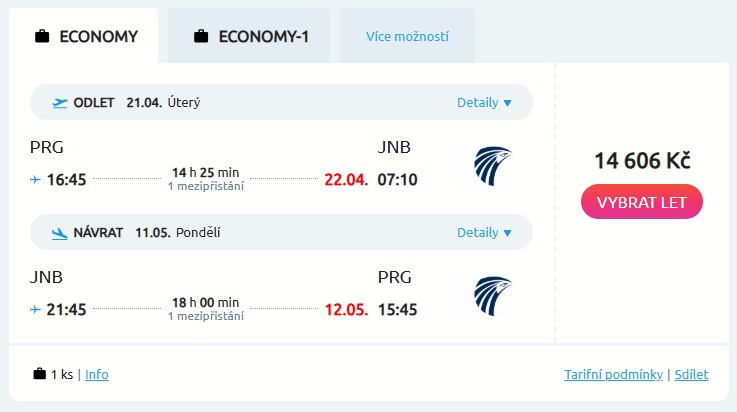
Task: Open the baggage Info link
Action: 97,375
